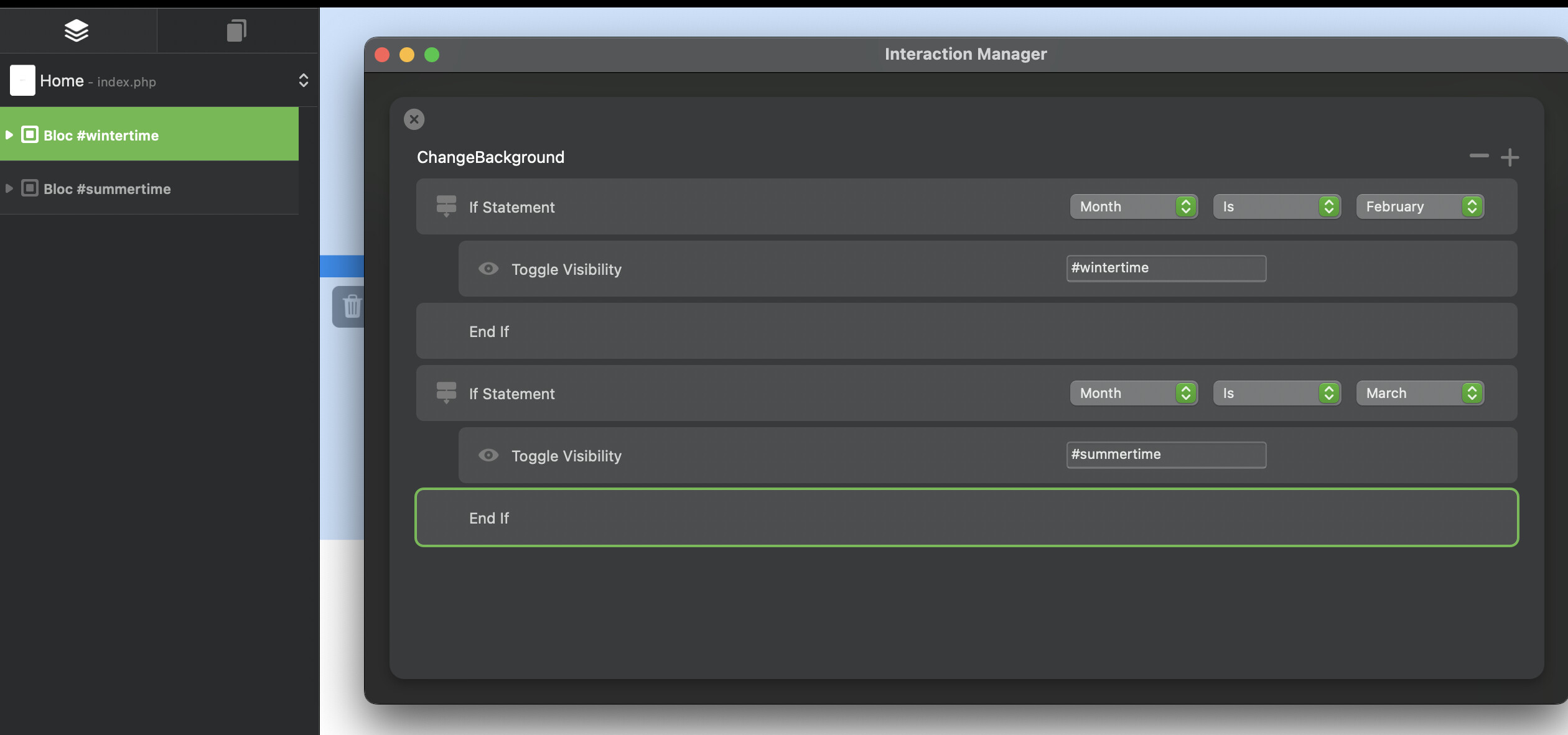Close the ChangeBackground interaction panel
The height and width of the screenshot is (735, 1568).
[414, 119]
